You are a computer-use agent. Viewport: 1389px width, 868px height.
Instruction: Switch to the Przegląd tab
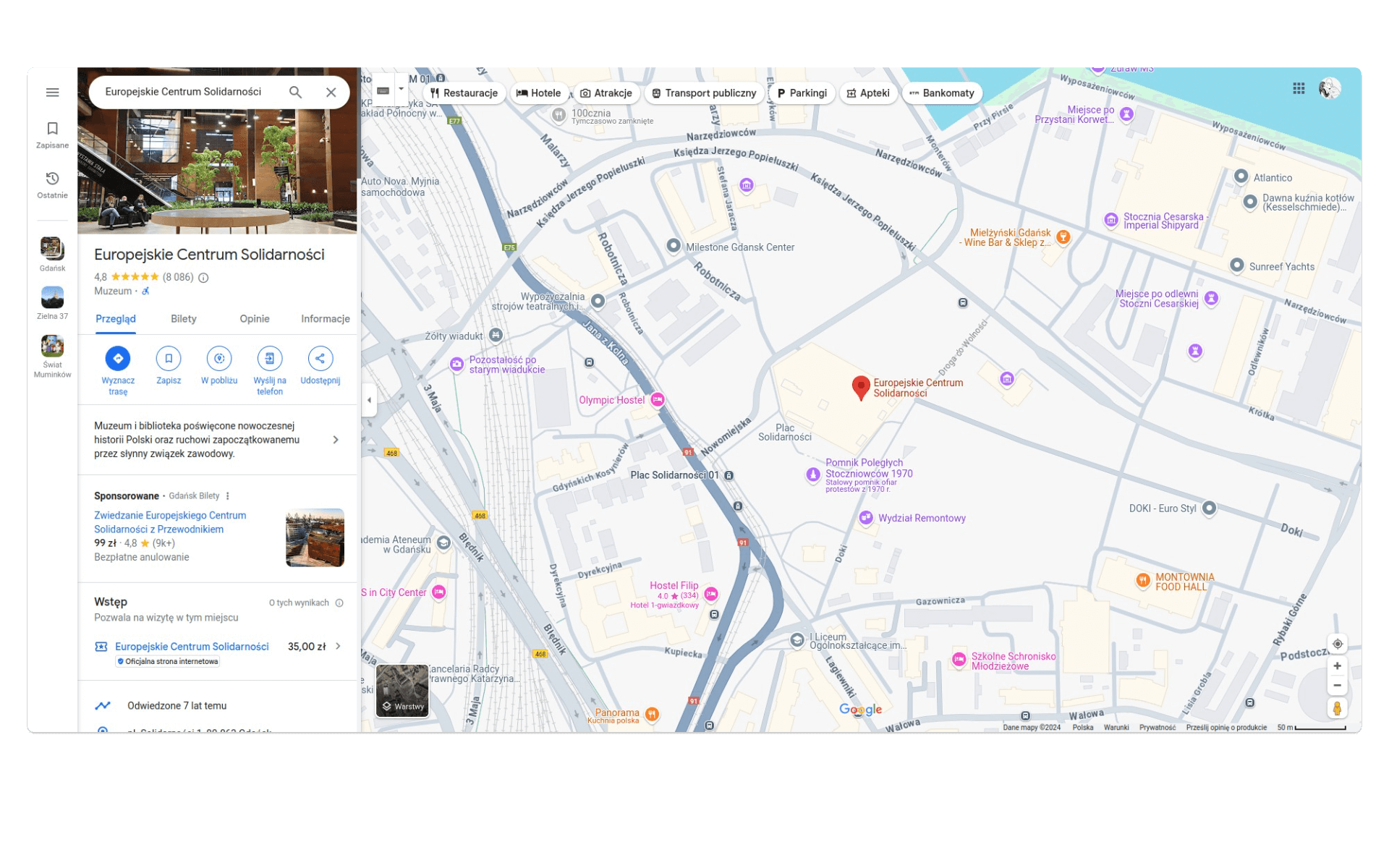[x=116, y=319]
